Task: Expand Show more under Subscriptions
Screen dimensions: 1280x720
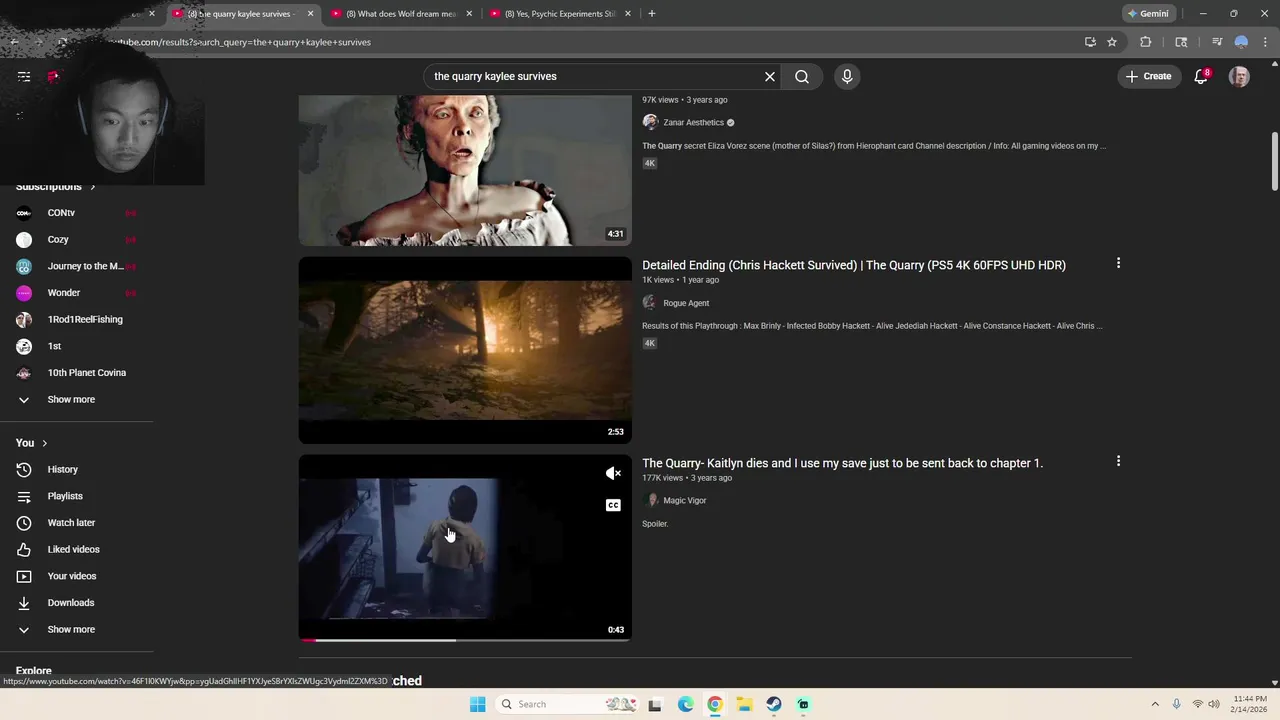Action: click(x=70, y=400)
